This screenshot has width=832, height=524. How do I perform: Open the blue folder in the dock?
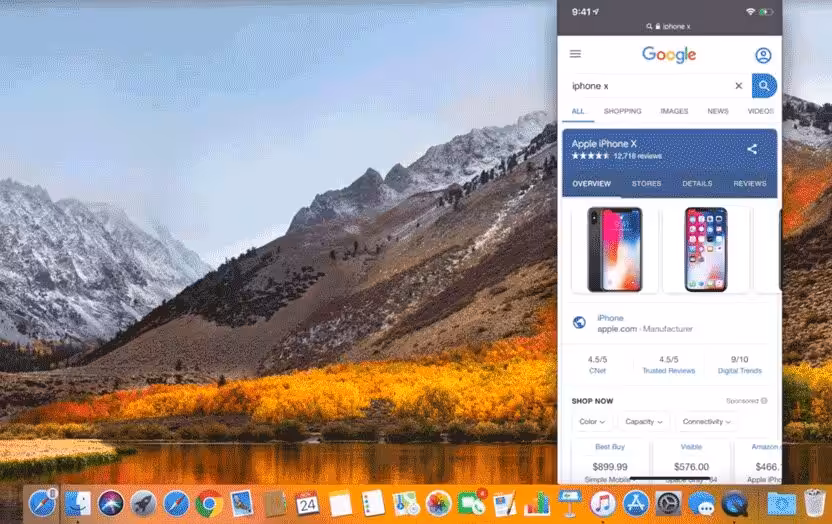(x=782, y=503)
